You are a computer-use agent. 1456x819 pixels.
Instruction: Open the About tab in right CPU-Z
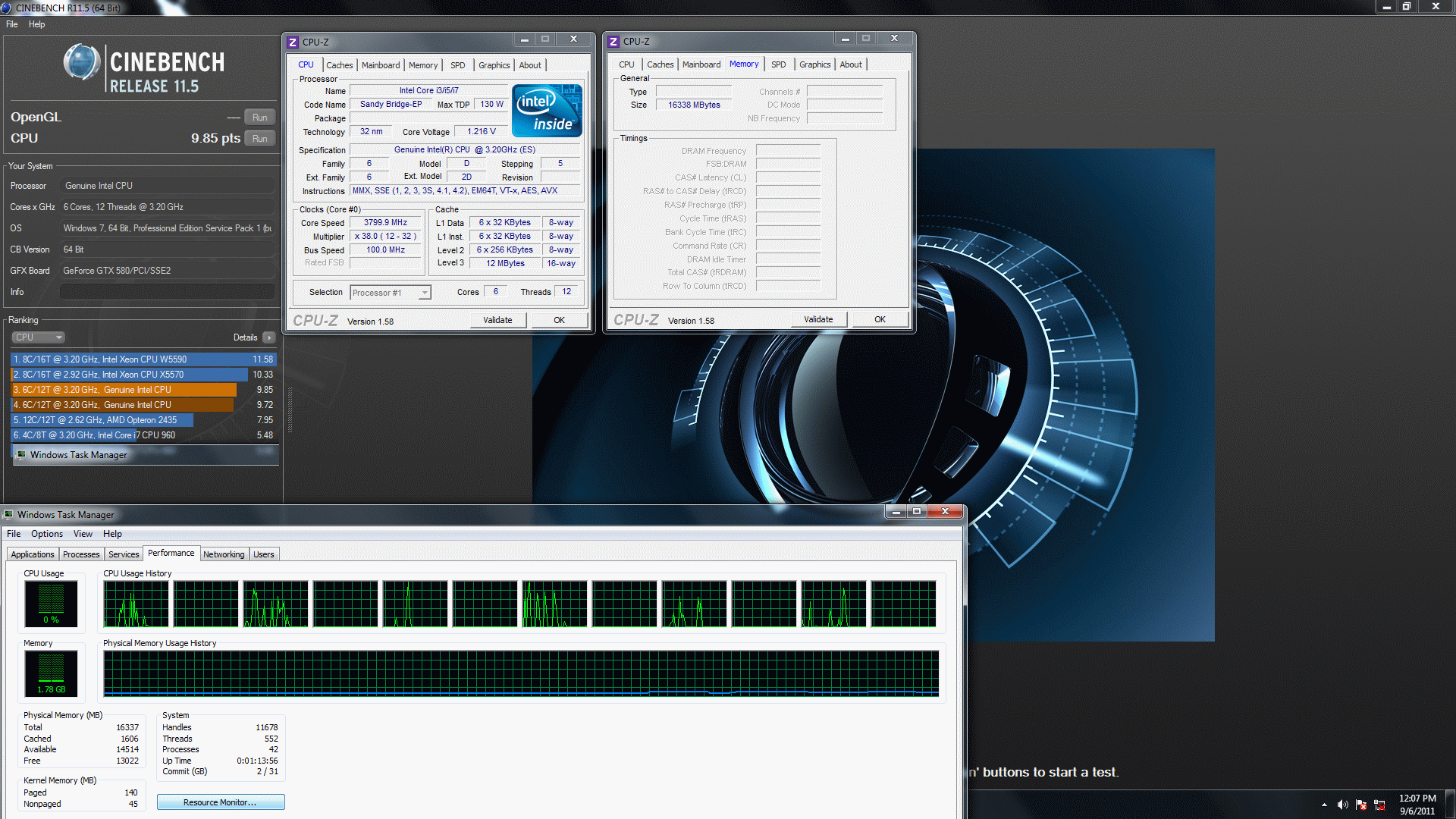851,64
